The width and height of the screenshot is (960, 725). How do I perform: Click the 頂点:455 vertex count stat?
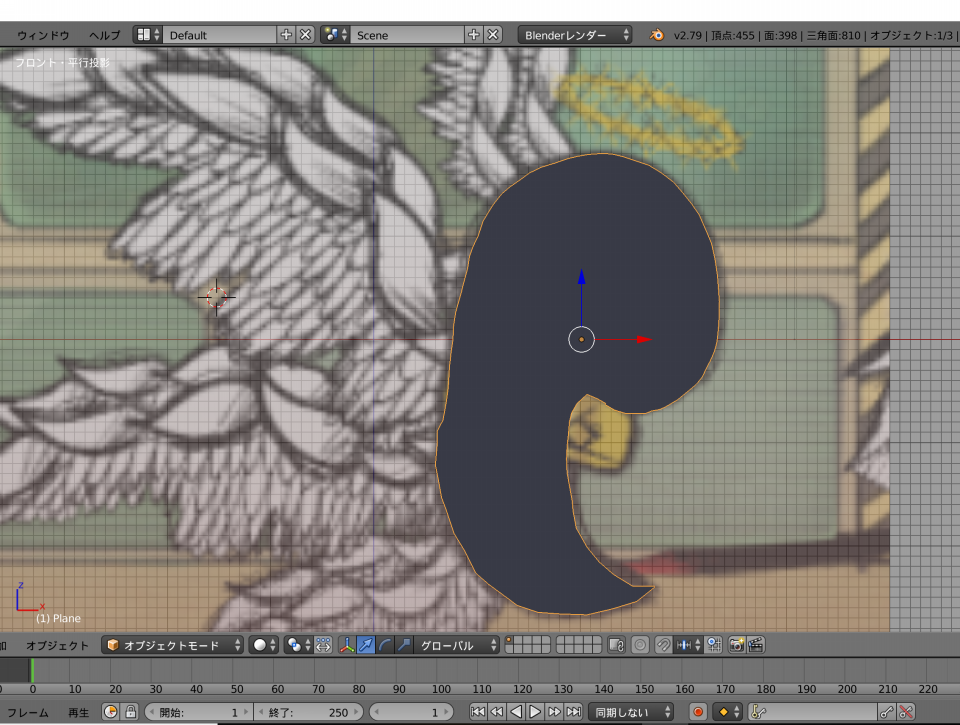tap(733, 35)
